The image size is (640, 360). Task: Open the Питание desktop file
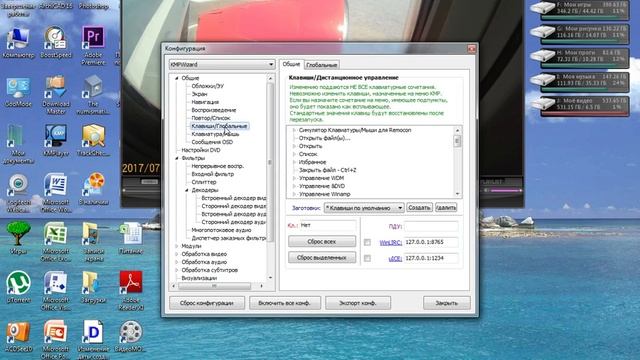(x=131, y=238)
